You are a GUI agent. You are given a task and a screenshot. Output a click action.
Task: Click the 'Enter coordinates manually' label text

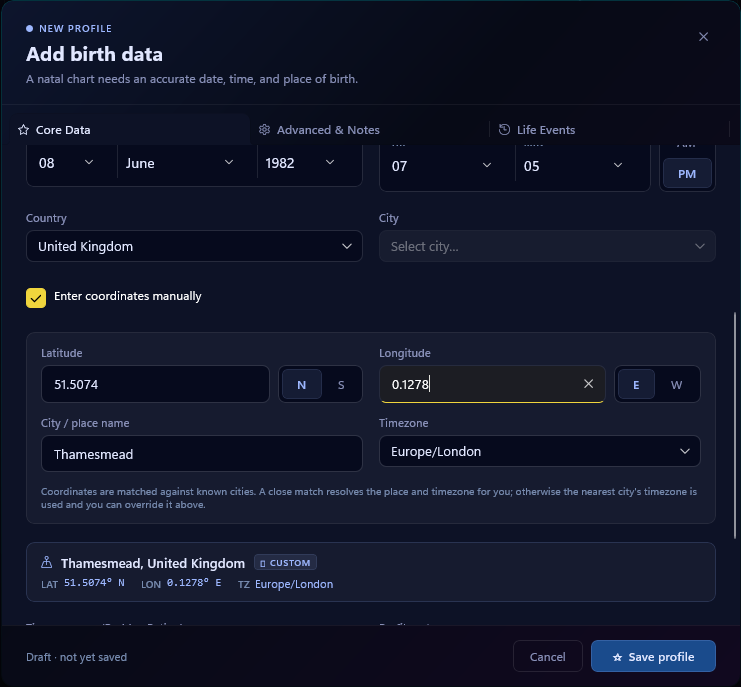[128, 296]
